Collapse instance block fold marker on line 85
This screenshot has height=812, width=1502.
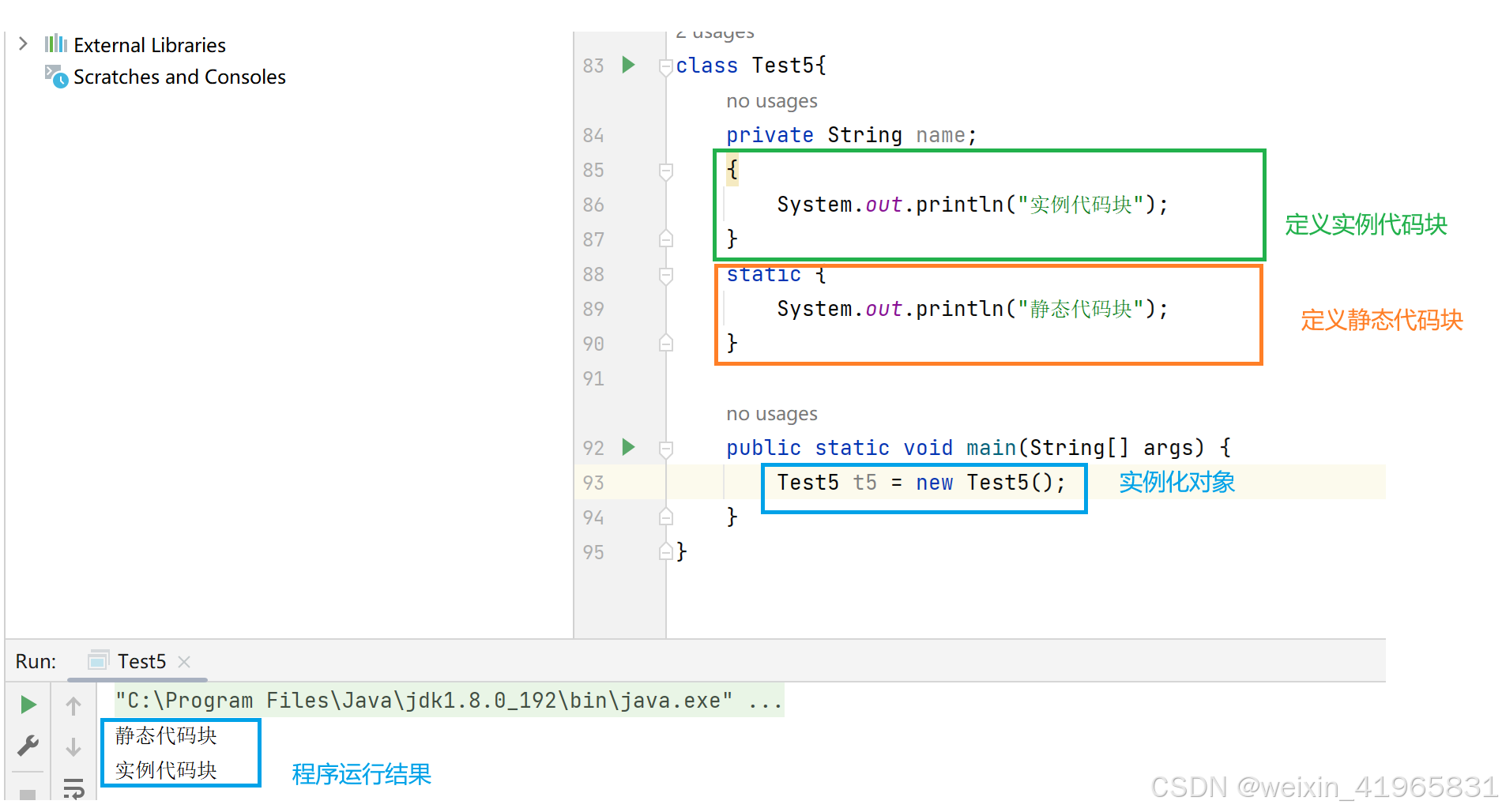pos(665,171)
